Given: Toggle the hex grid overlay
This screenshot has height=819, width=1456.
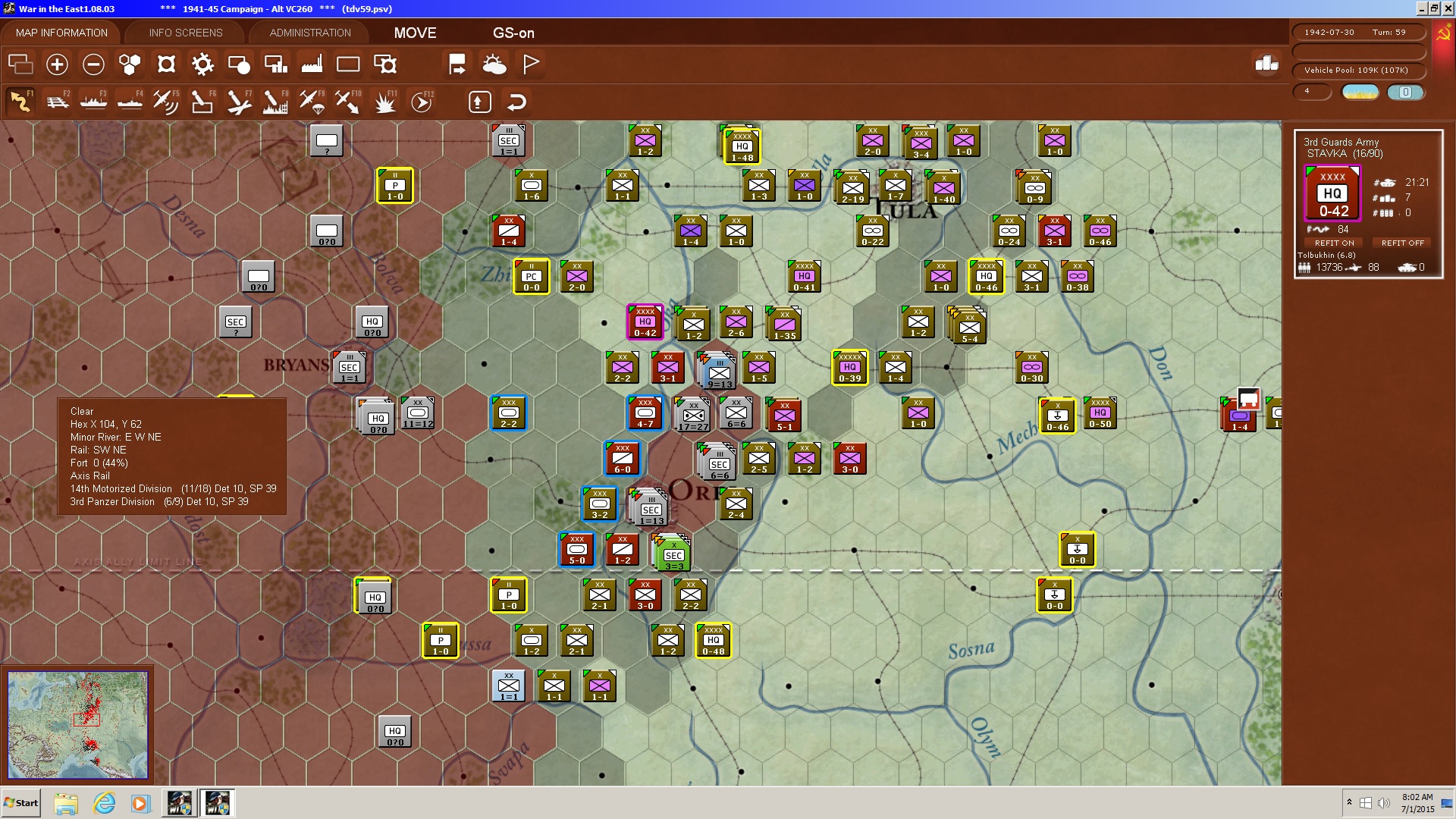Looking at the screenshot, I should pyautogui.click(x=130, y=64).
